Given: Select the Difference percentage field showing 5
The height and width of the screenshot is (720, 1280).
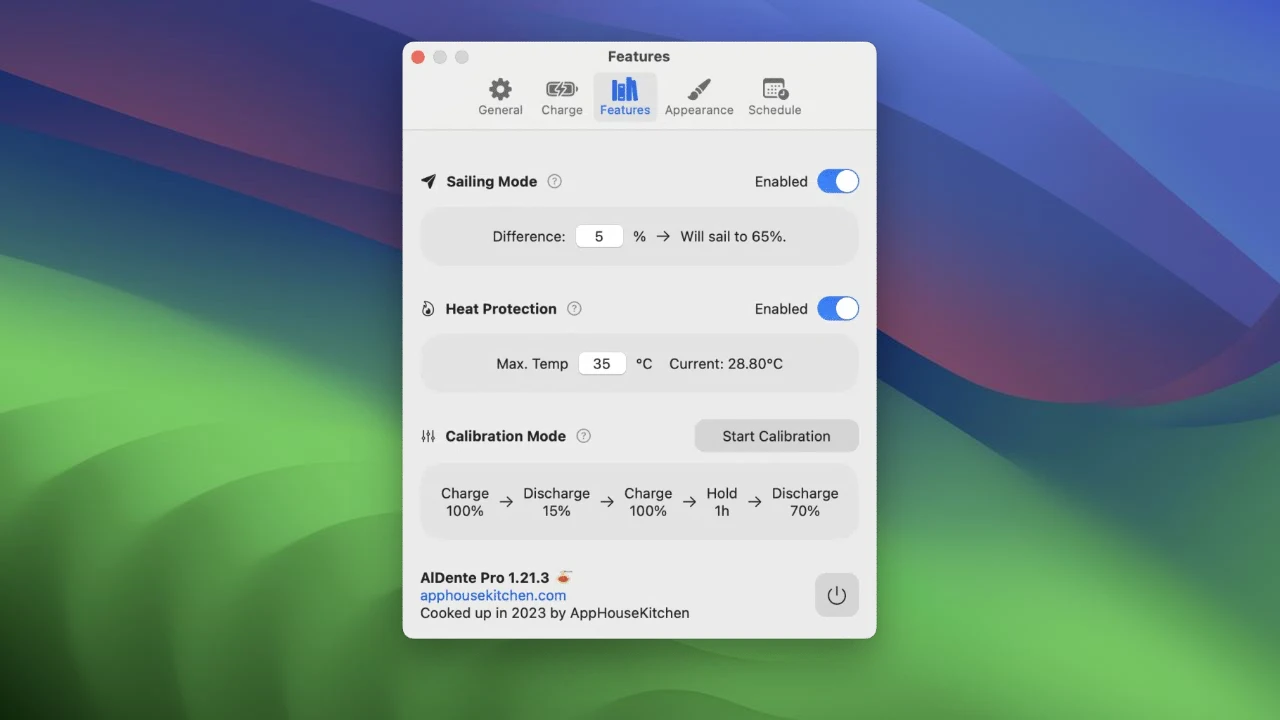Looking at the screenshot, I should pyautogui.click(x=599, y=236).
